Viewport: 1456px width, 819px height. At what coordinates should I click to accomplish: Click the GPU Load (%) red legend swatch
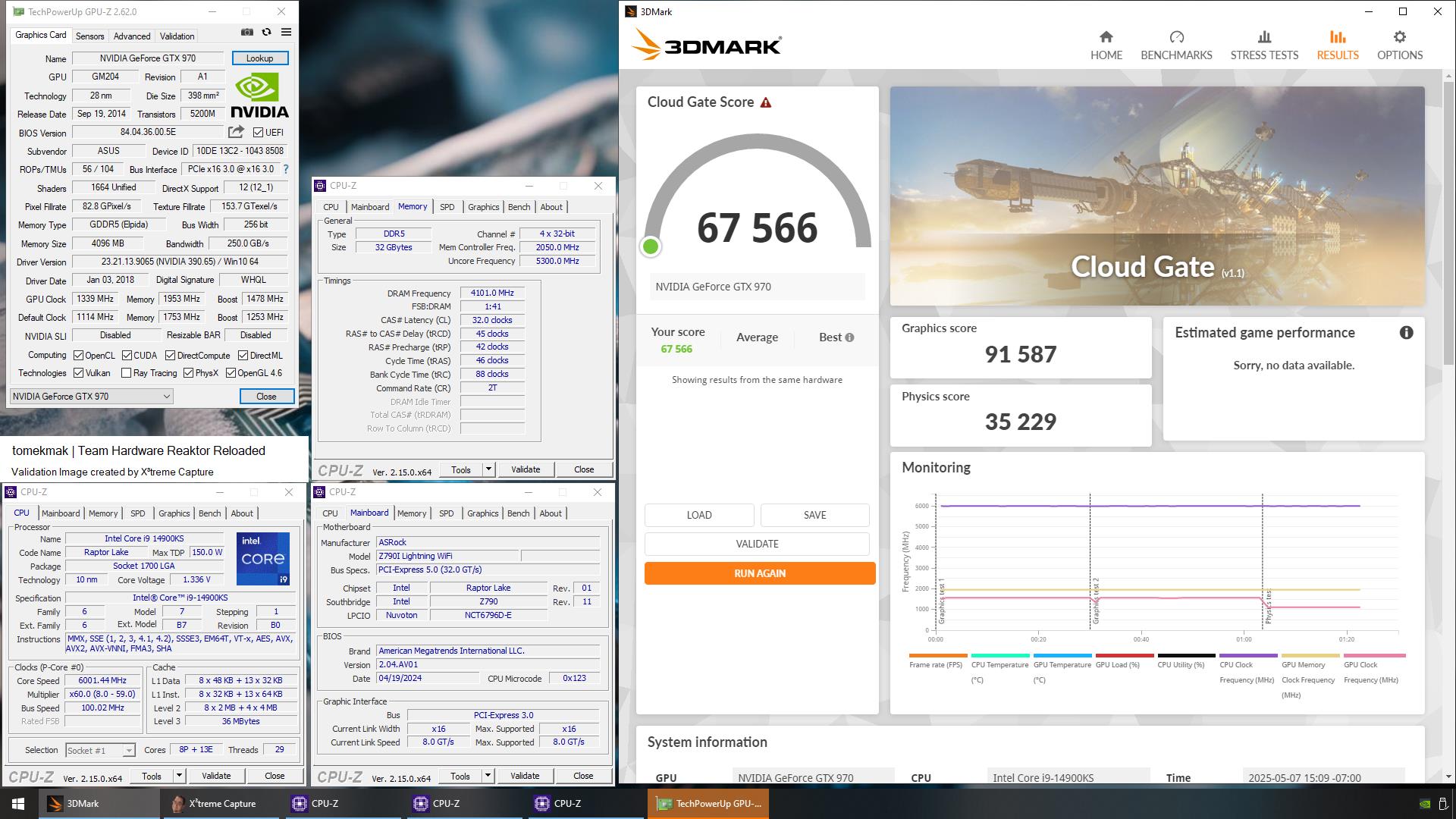point(1125,656)
